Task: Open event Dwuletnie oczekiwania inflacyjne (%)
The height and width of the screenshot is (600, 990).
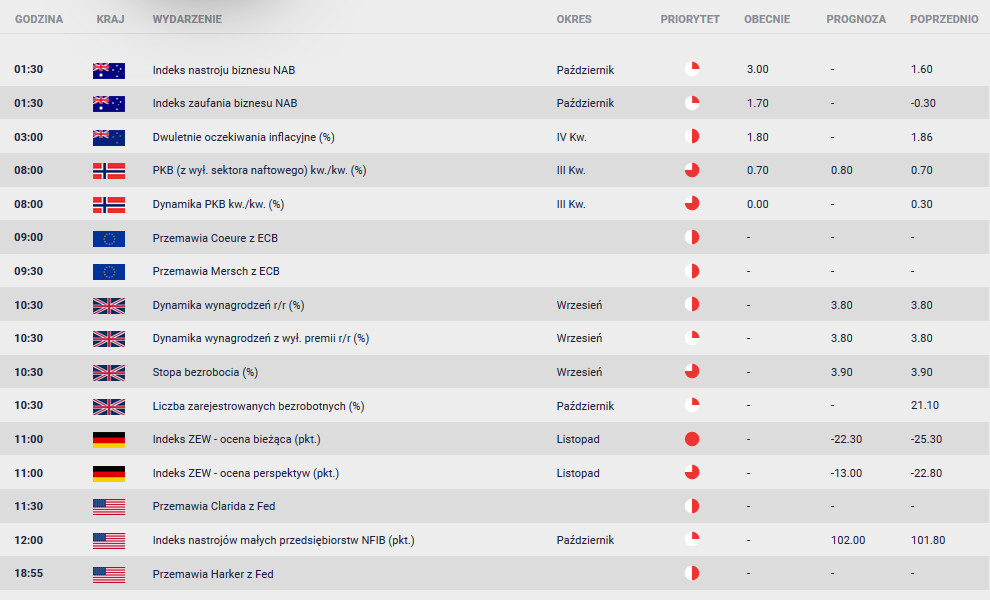Action: tap(244, 137)
